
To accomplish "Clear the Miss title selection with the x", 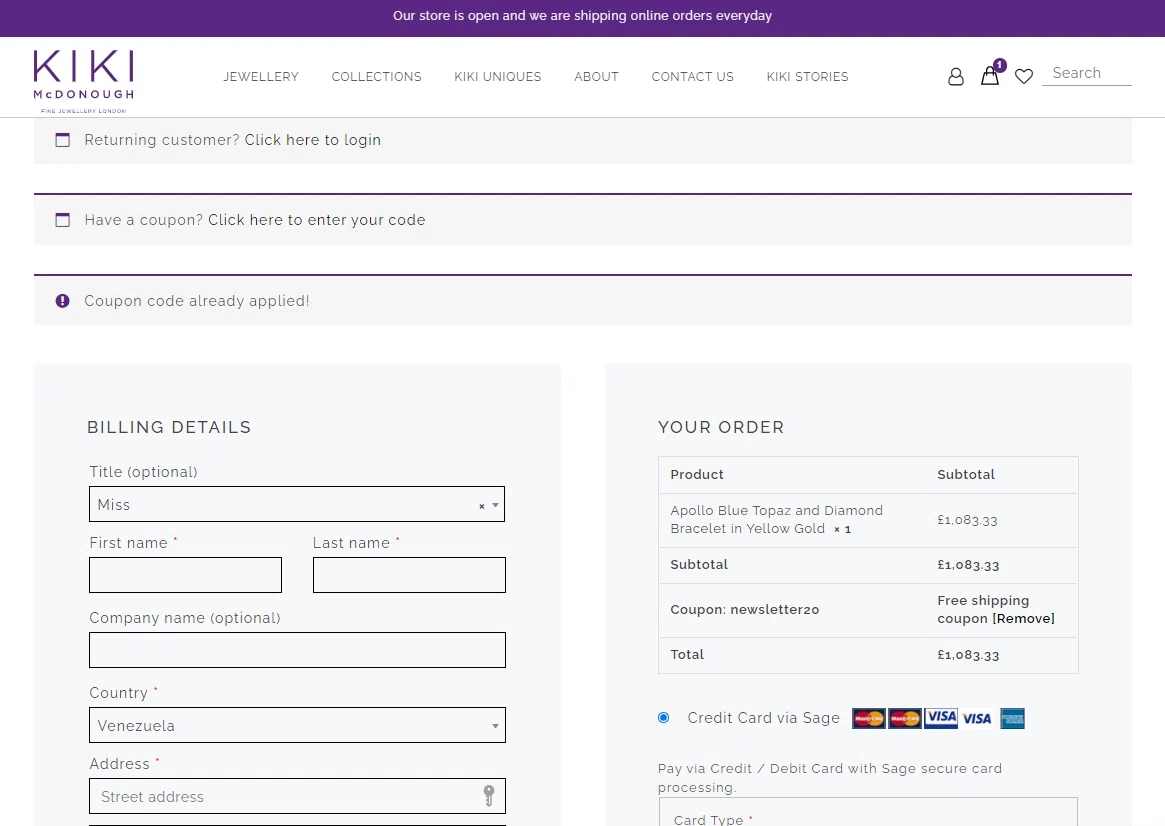I will tap(481, 506).
